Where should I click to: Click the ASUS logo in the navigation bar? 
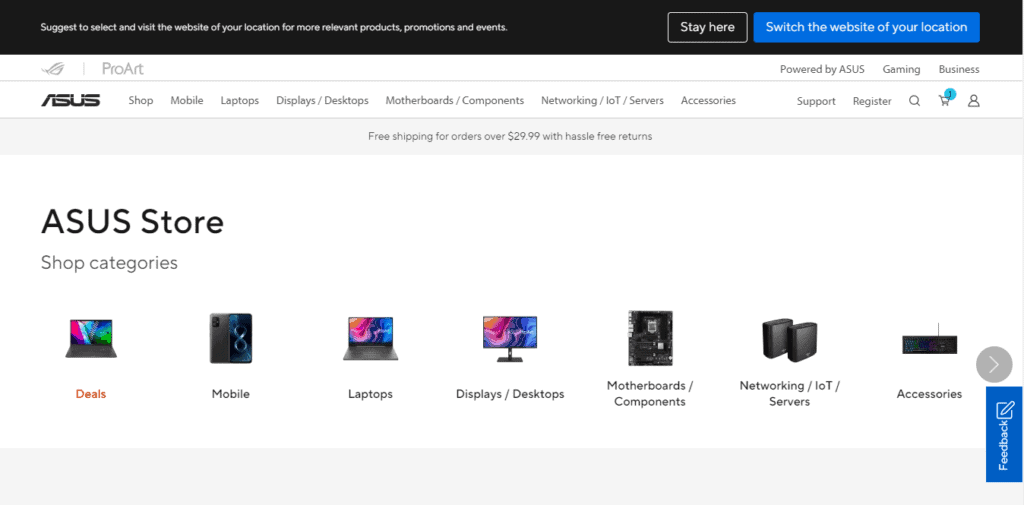point(71,100)
